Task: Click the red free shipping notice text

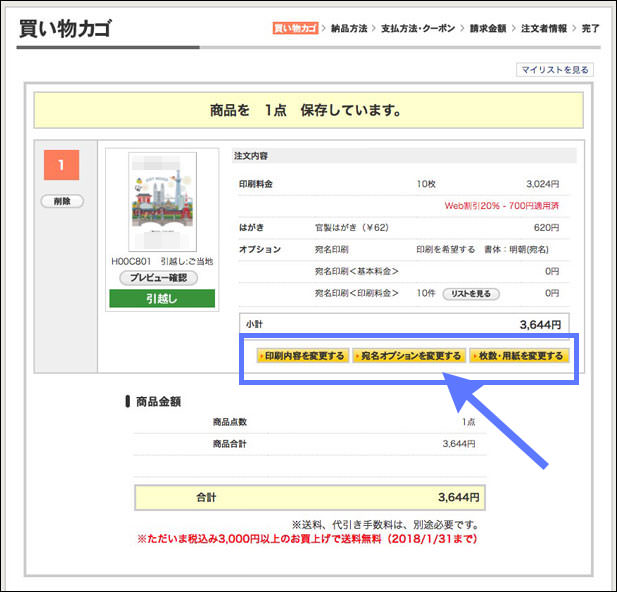Action: [x=307, y=539]
